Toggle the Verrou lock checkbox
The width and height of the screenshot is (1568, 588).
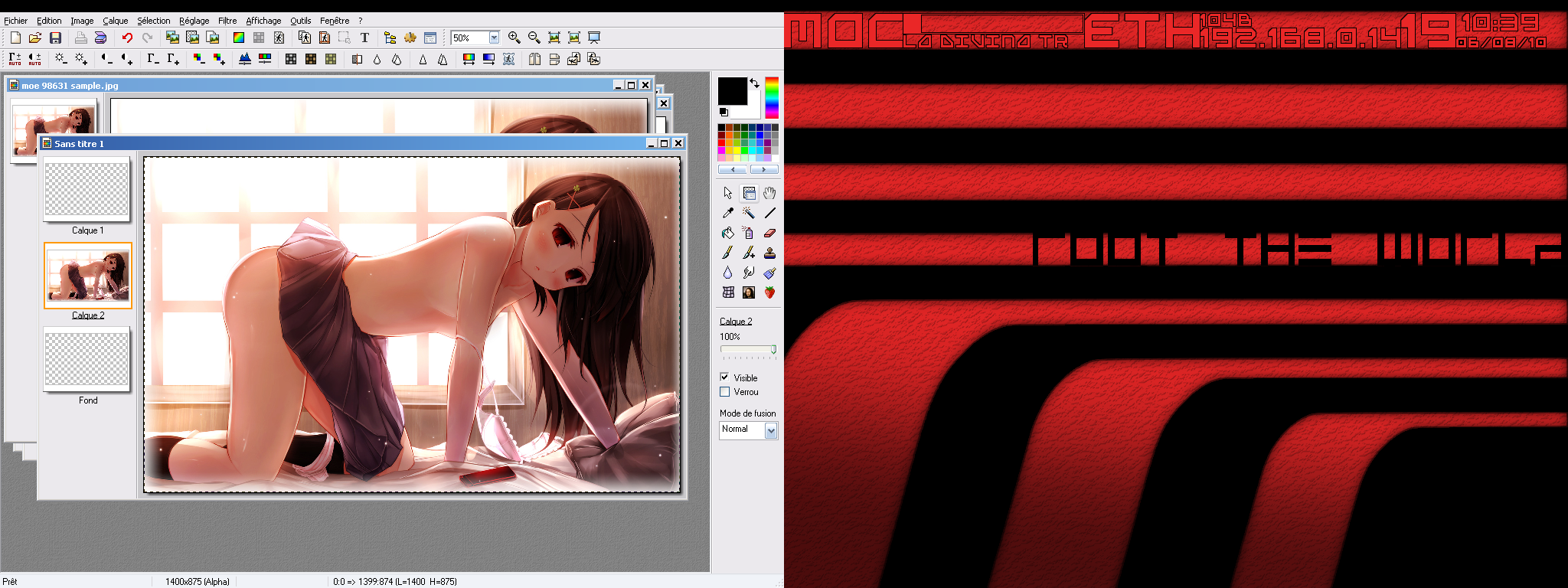(724, 392)
